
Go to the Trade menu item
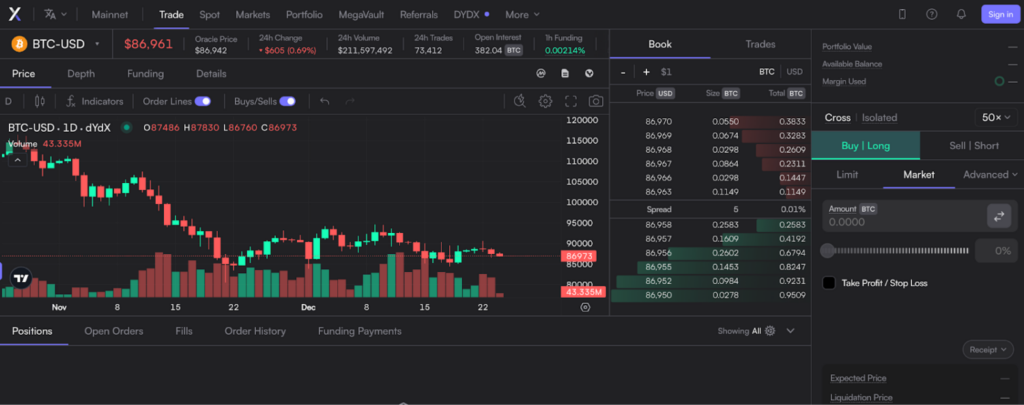tap(171, 14)
